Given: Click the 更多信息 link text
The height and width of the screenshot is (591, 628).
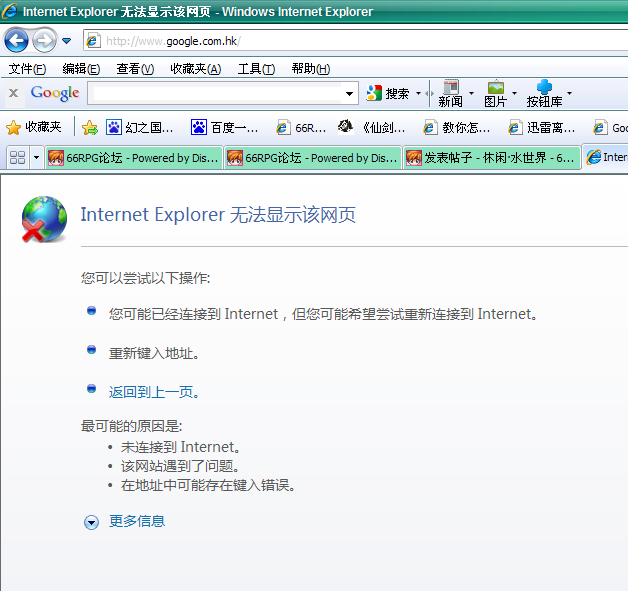Looking at the screenshot, I should pyautogui.click(x=137, y=521).
